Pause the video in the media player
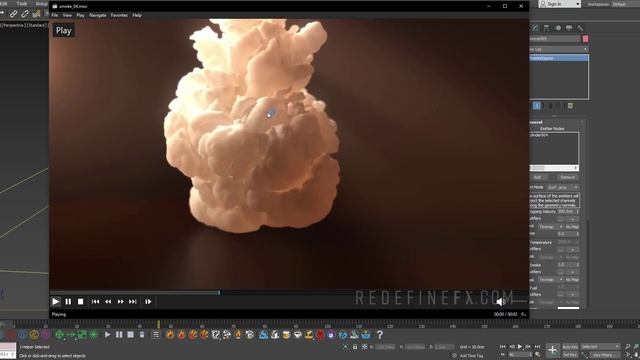640x360 pixels. [68, 302]
